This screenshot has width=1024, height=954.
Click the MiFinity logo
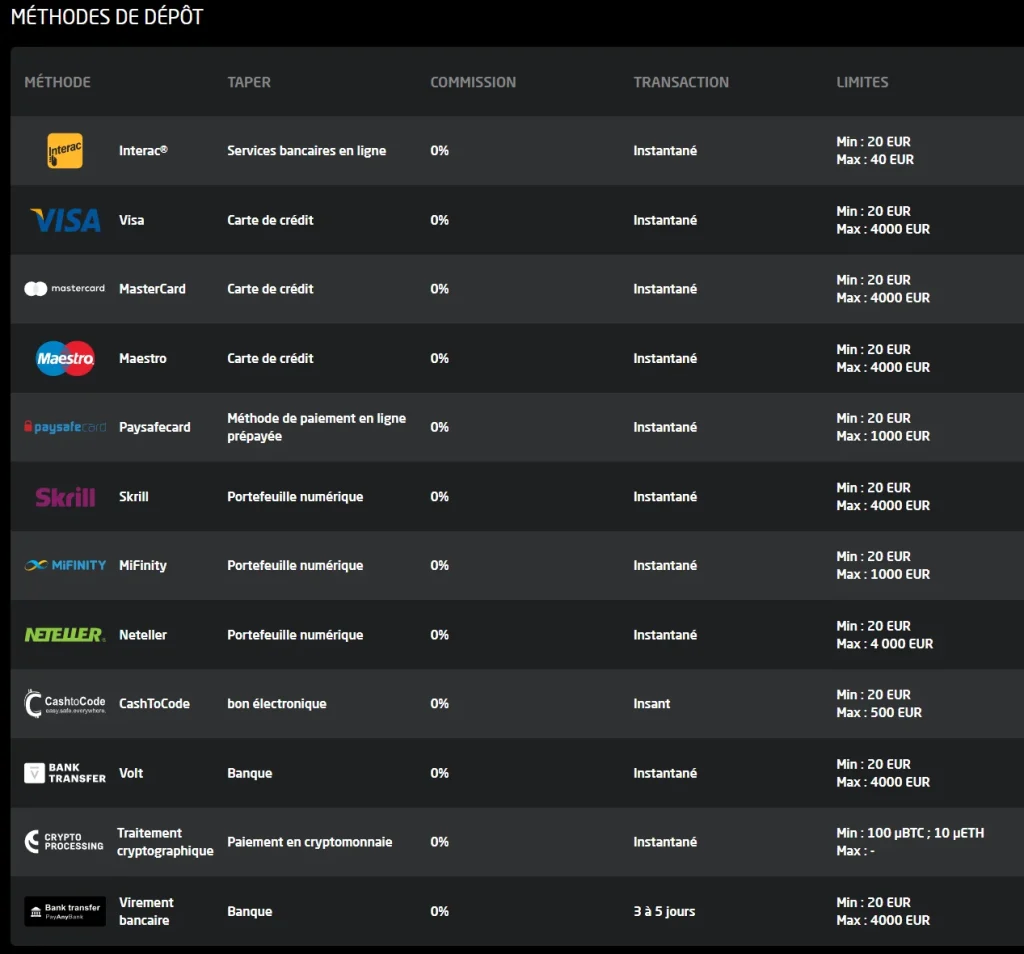(65, 565)
